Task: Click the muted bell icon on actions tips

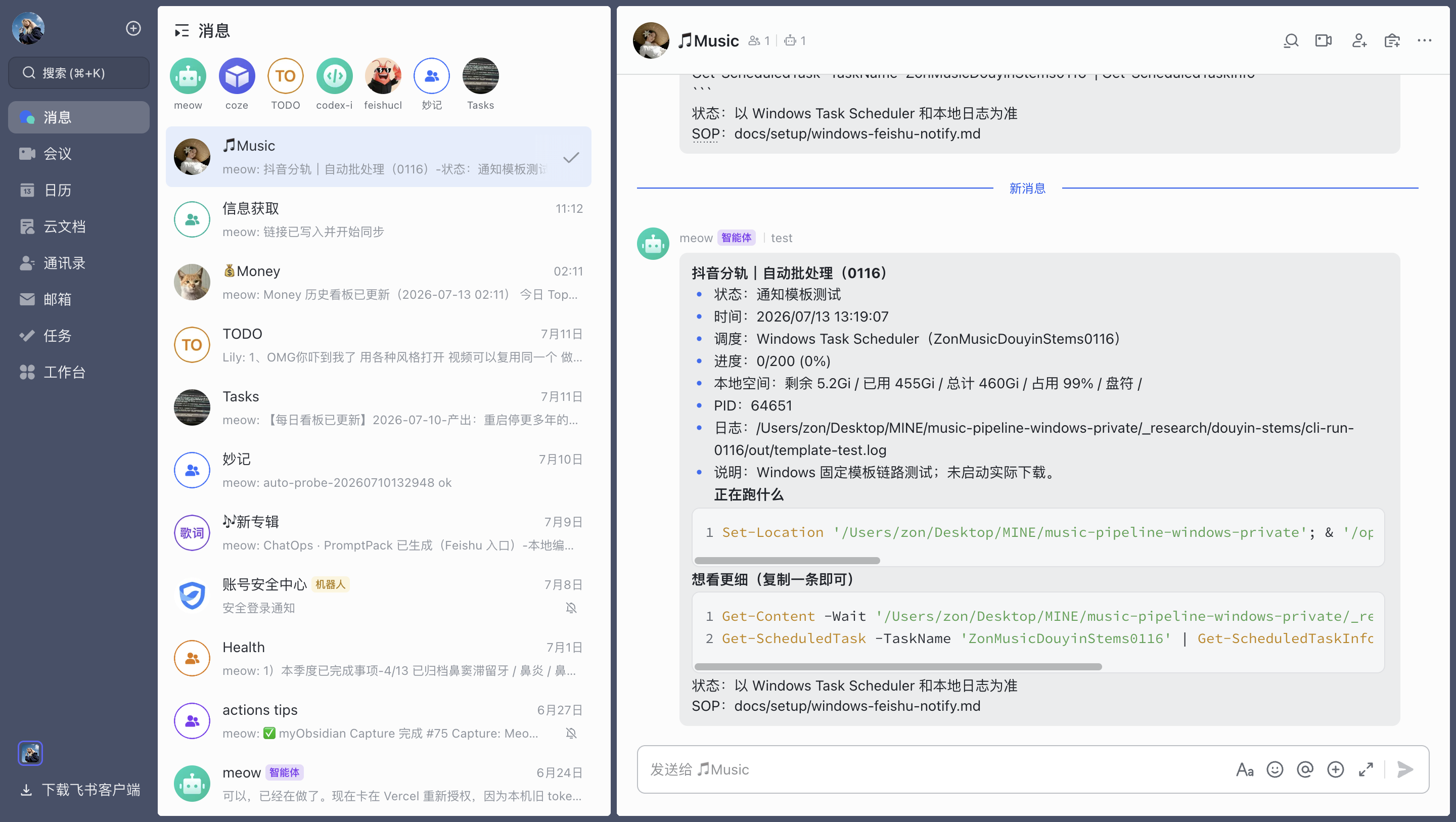Action: pos(571,733)
